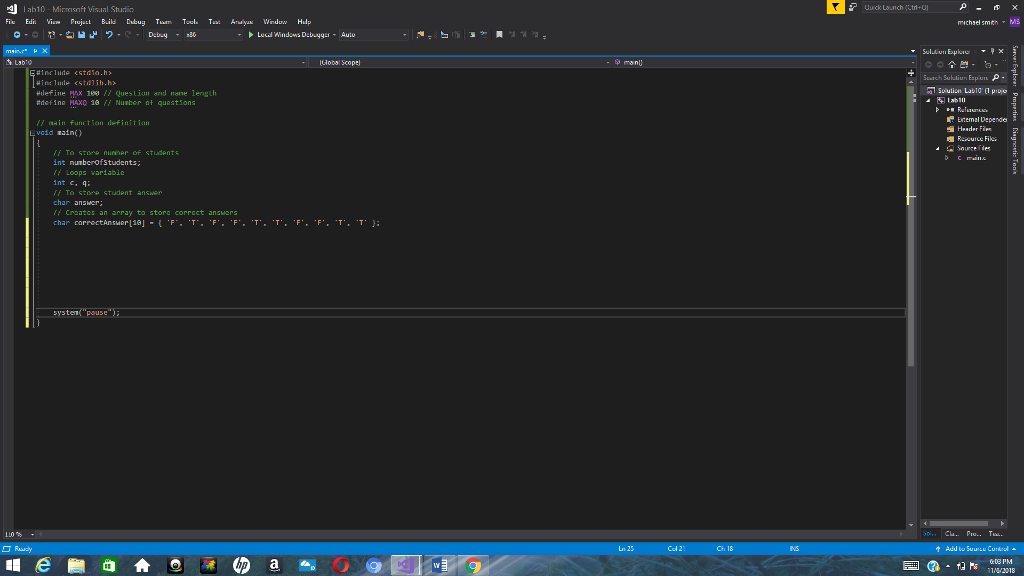
Task: Open the Analyze menu
Action: click(241, 21)
